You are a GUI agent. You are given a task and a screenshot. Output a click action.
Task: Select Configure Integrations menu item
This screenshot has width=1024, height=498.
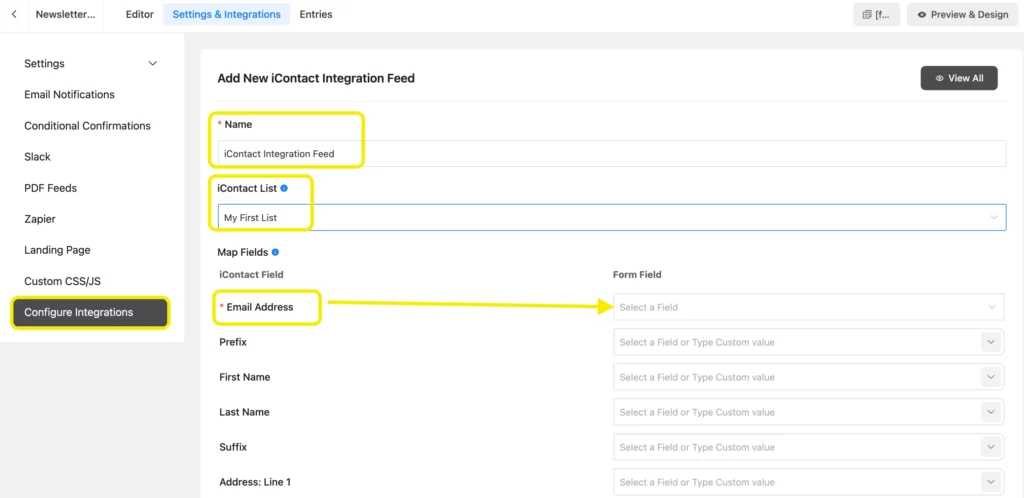click(x=90, y=313)
